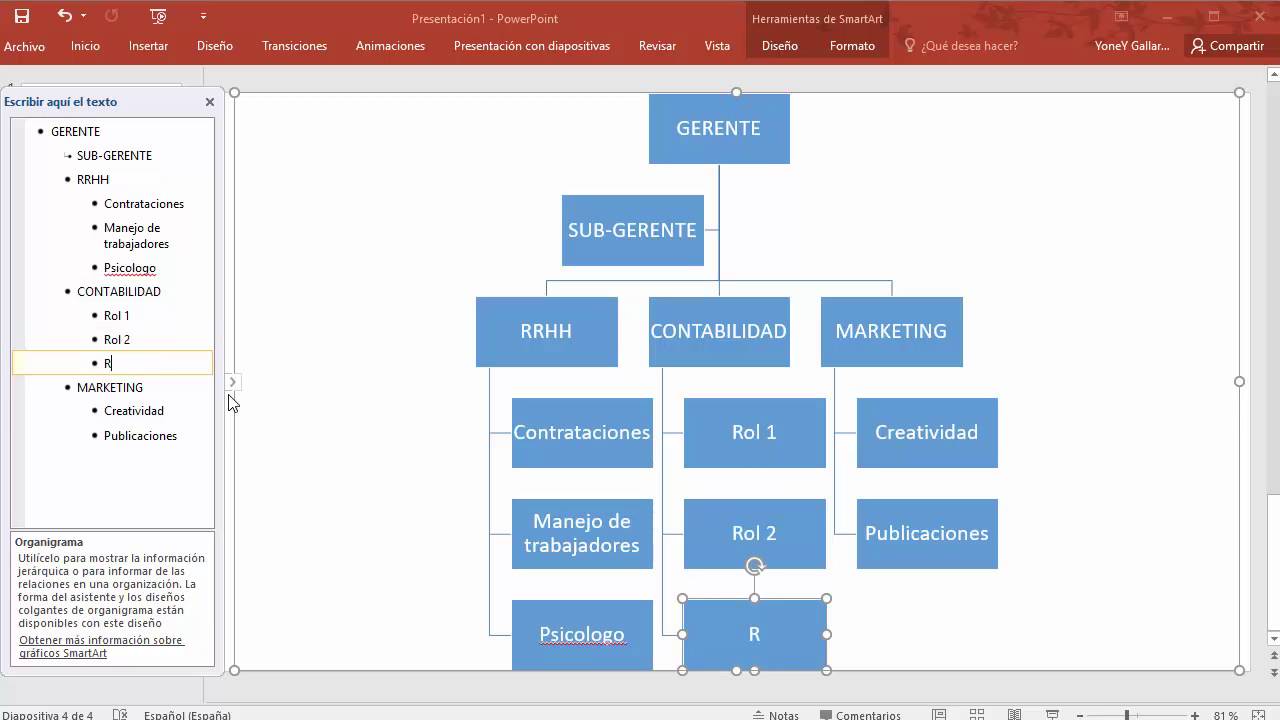
Task: Start slideshow from beginning icon in title bar
Action: 158,16
